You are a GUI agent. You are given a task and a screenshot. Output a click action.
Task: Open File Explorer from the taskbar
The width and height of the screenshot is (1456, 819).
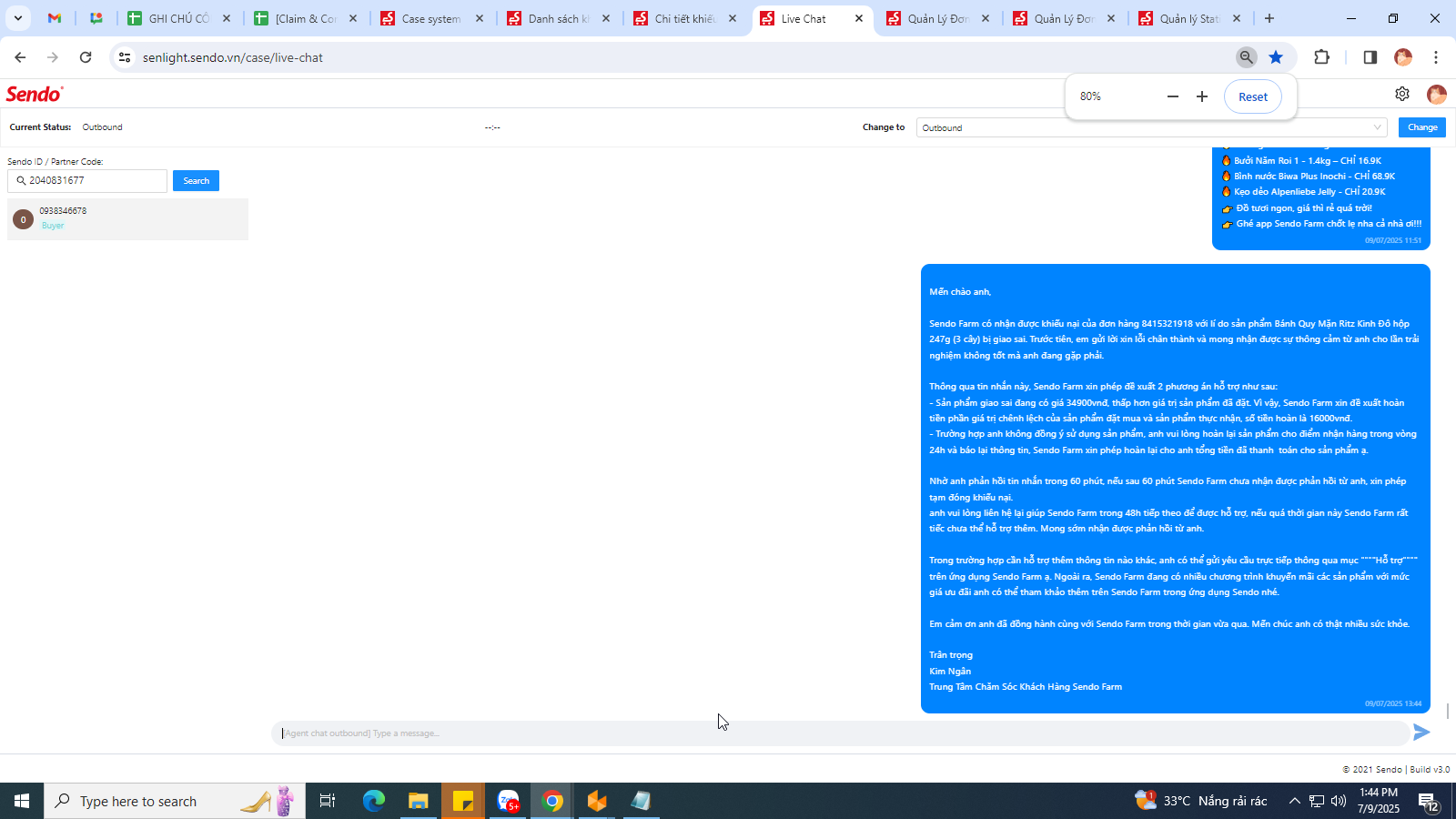point(418,801)
